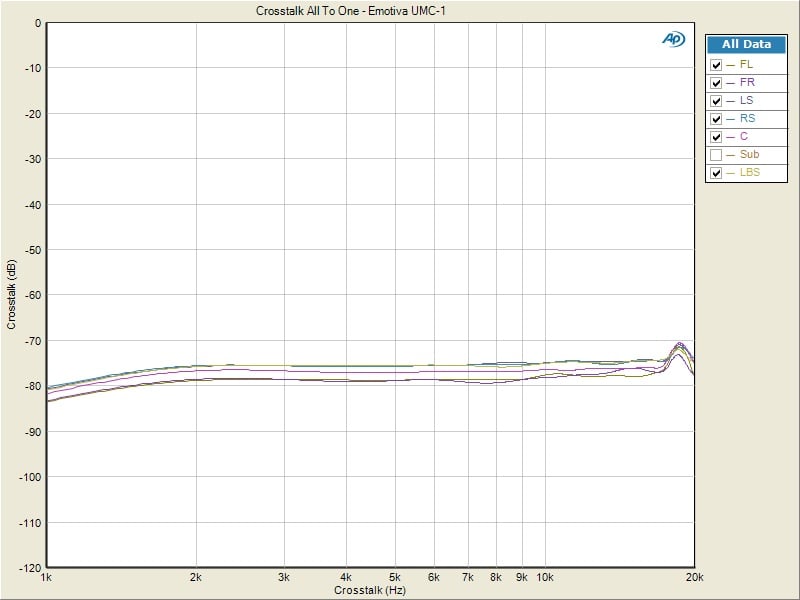Click the 5k frequency axis label
800x600 pixels.
coord(394,578)
